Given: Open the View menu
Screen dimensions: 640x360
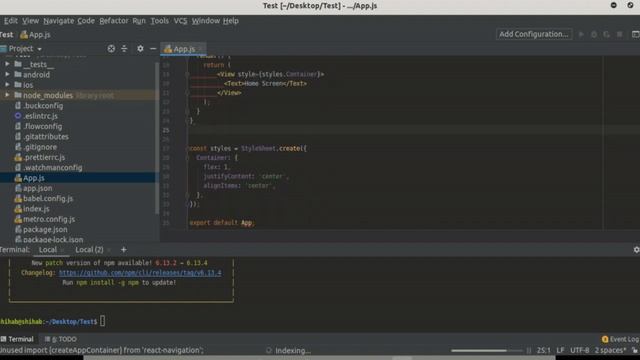Looking at the screenshot, I should (31, 21).
